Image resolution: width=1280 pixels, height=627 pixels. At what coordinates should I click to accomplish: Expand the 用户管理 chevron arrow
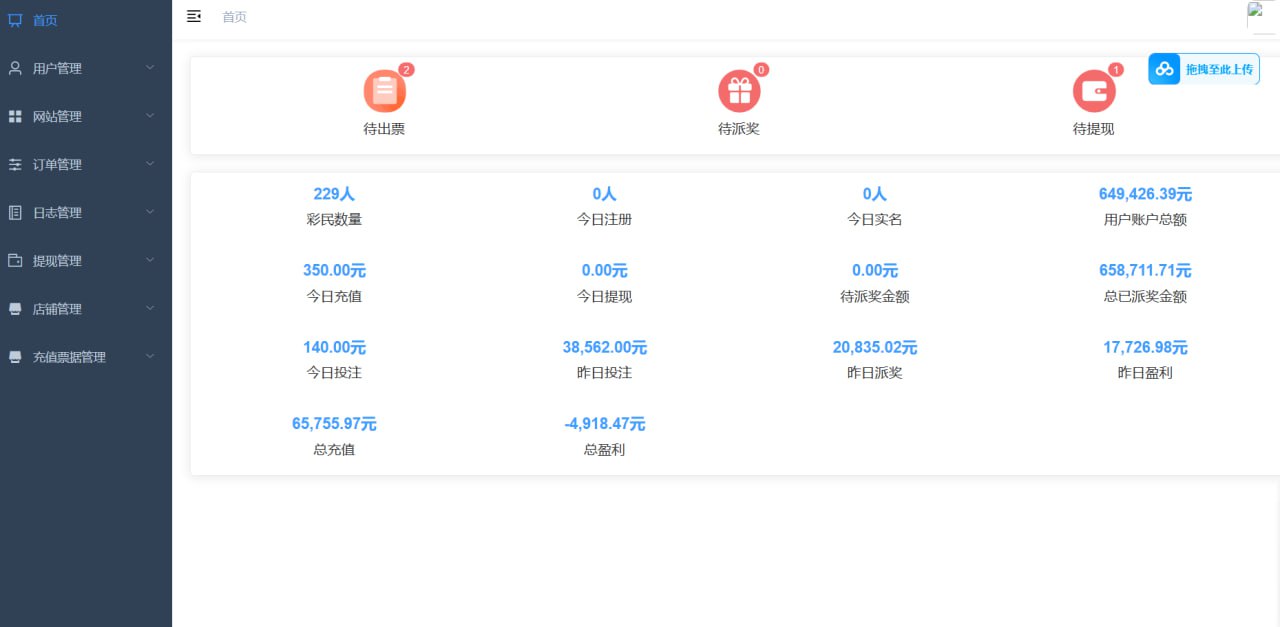(150, 68)
